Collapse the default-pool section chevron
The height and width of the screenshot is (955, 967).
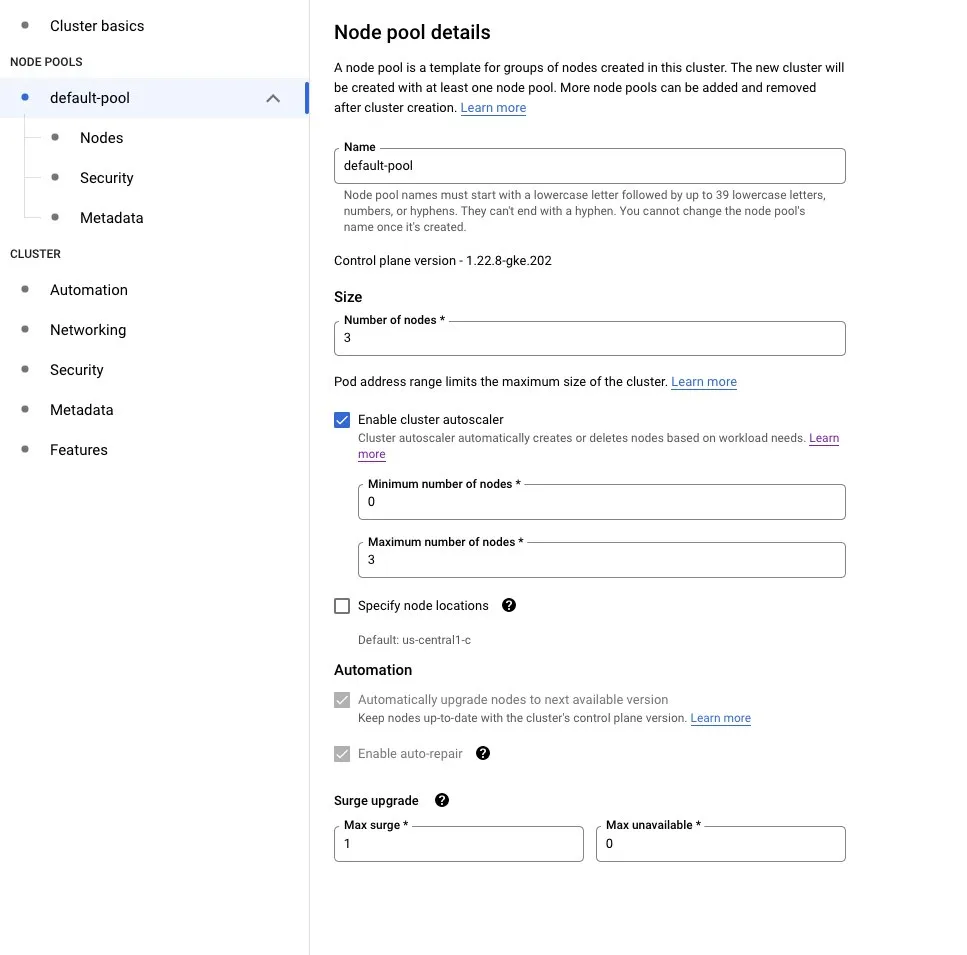pos(273,98)
